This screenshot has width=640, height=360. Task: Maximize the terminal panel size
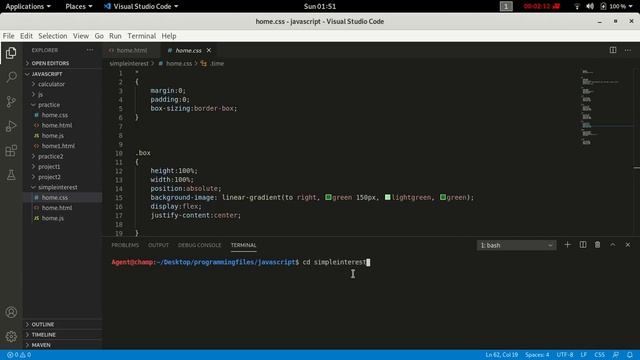tap(613, 245)
